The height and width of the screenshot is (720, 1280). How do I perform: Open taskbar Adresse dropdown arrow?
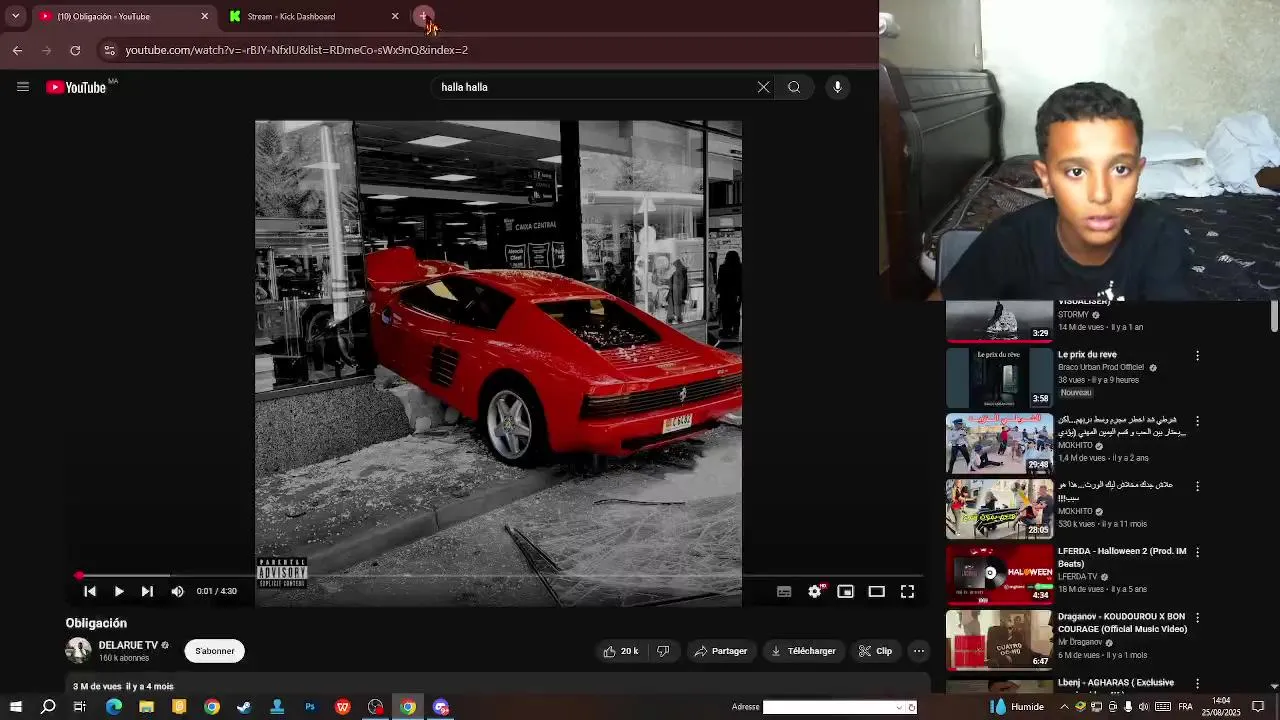pos(899,707)
